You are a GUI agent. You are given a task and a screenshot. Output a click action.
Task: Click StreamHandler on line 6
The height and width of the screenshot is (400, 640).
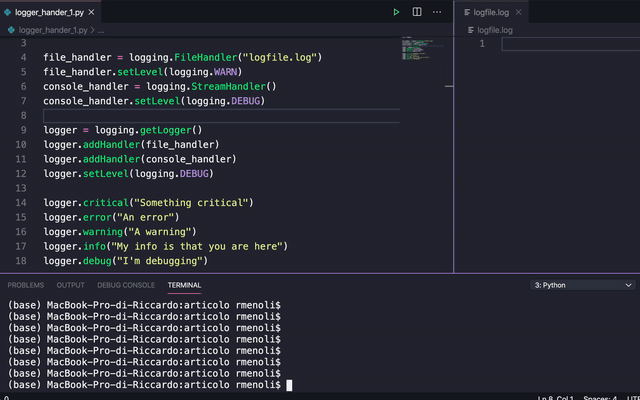(x=229, y=87)
